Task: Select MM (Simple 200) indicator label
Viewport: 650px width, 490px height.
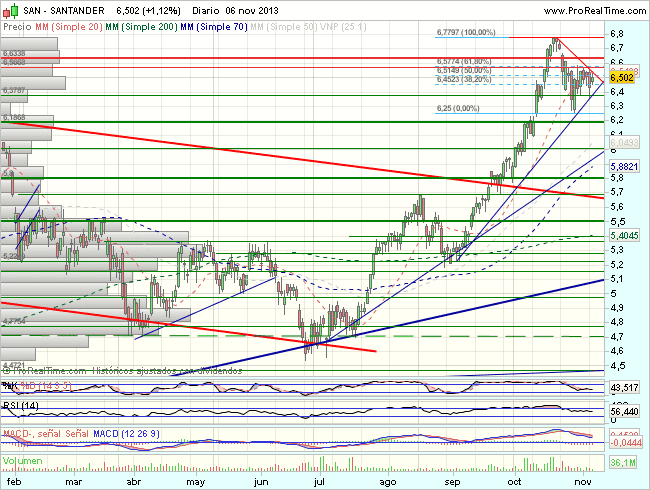Action: [x=141, y=27]
